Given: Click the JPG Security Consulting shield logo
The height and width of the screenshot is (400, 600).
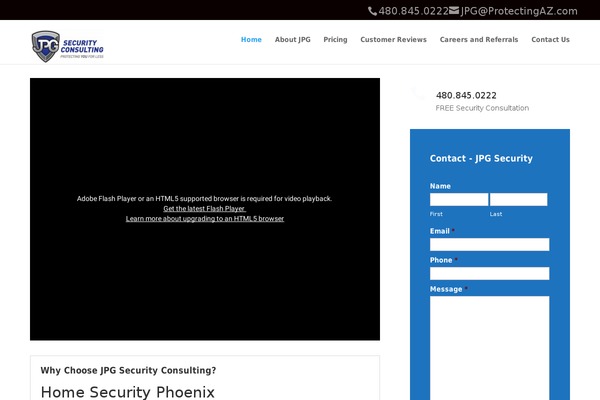Looking at the screenshot, I should coord(67,46).
